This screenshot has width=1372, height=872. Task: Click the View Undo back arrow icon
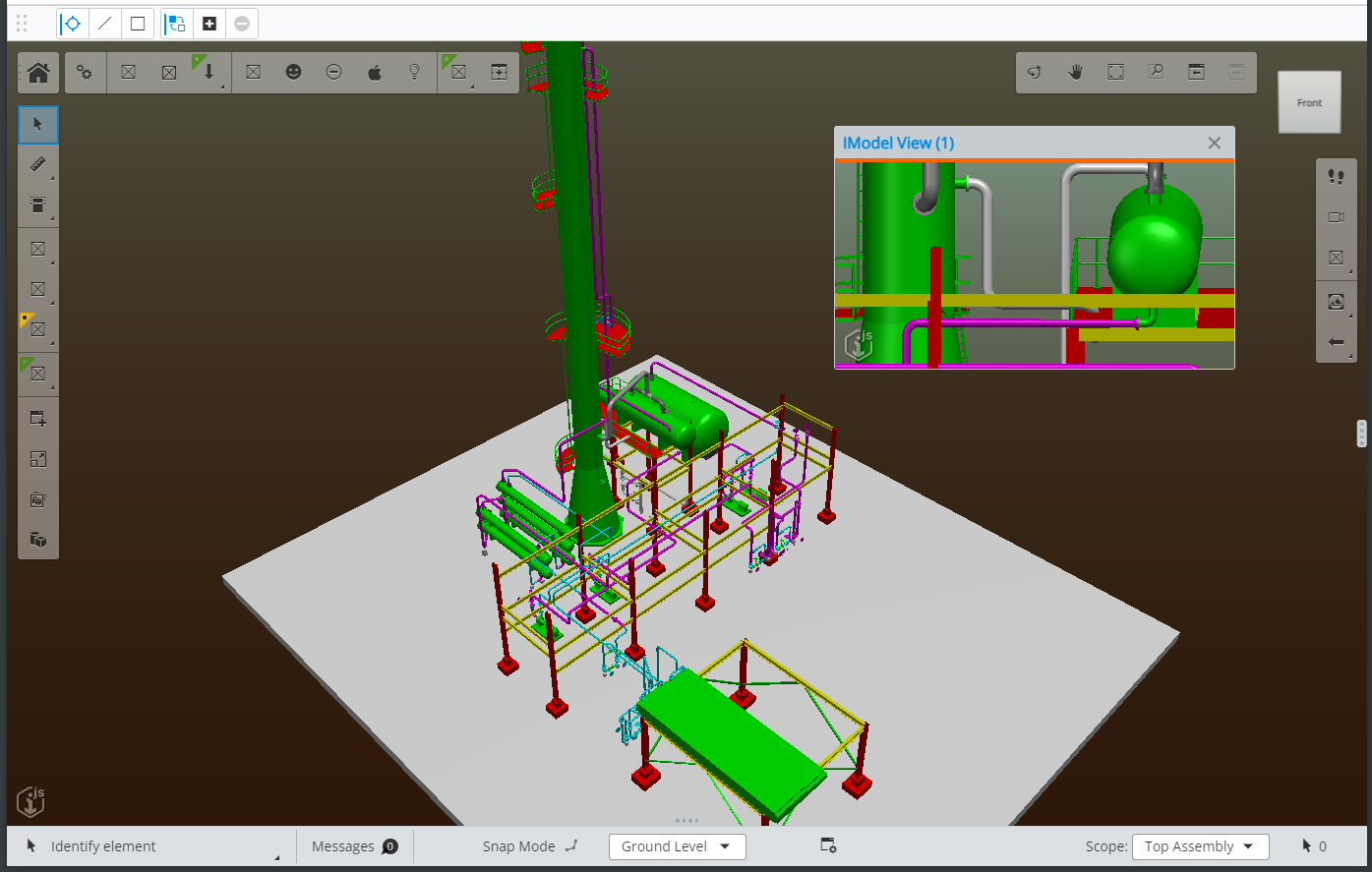[1196, 73]
